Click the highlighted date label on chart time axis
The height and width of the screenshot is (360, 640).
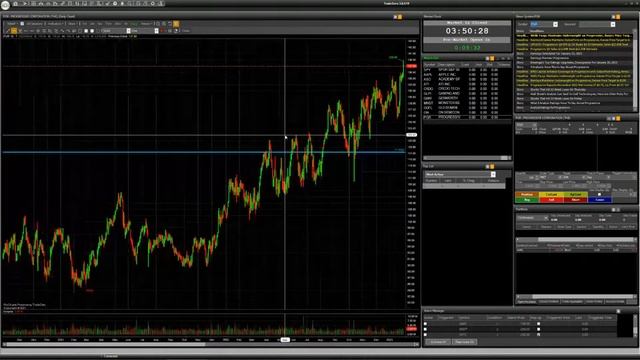[285, 340]
